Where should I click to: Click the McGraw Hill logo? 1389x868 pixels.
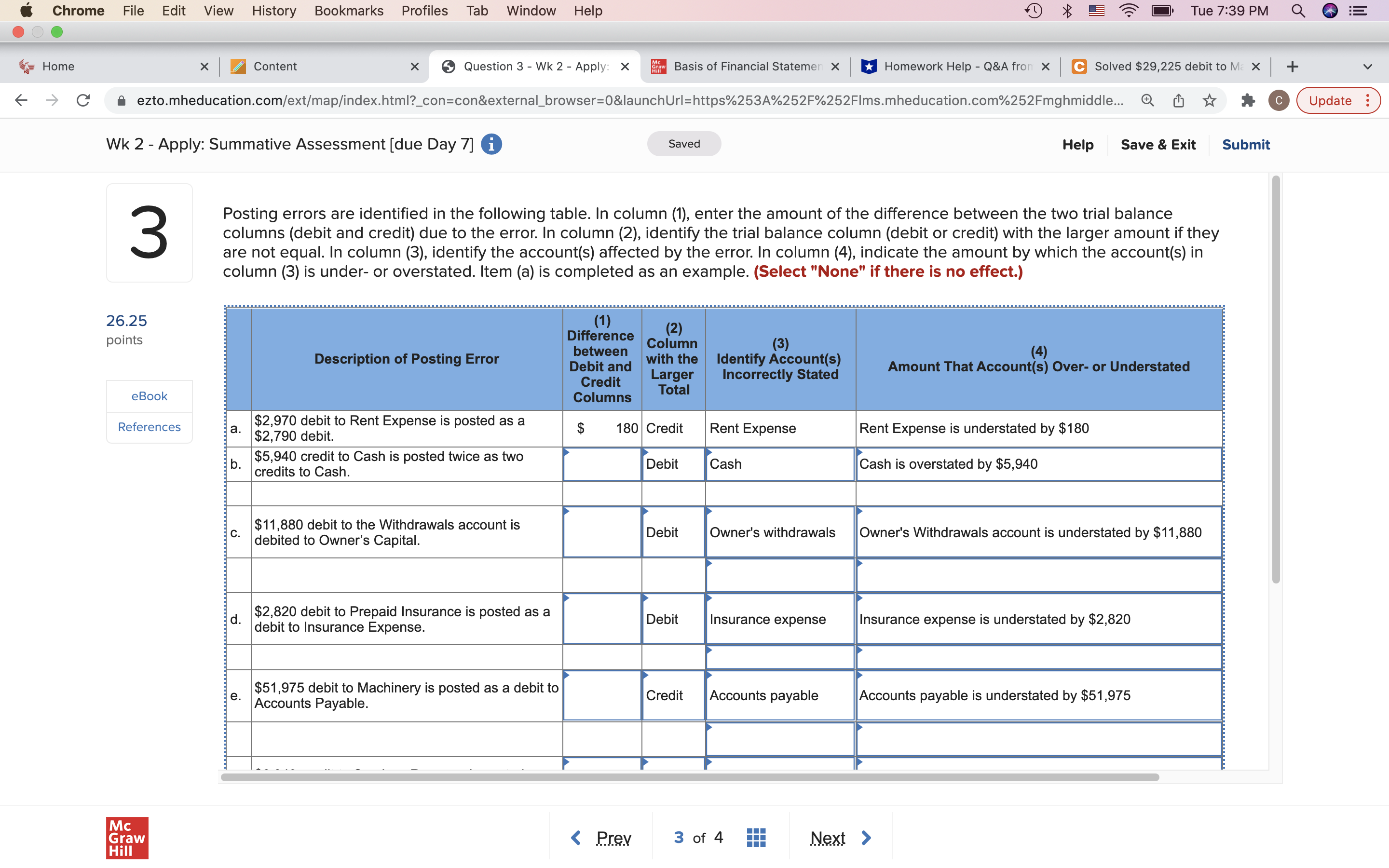(127, 838)
